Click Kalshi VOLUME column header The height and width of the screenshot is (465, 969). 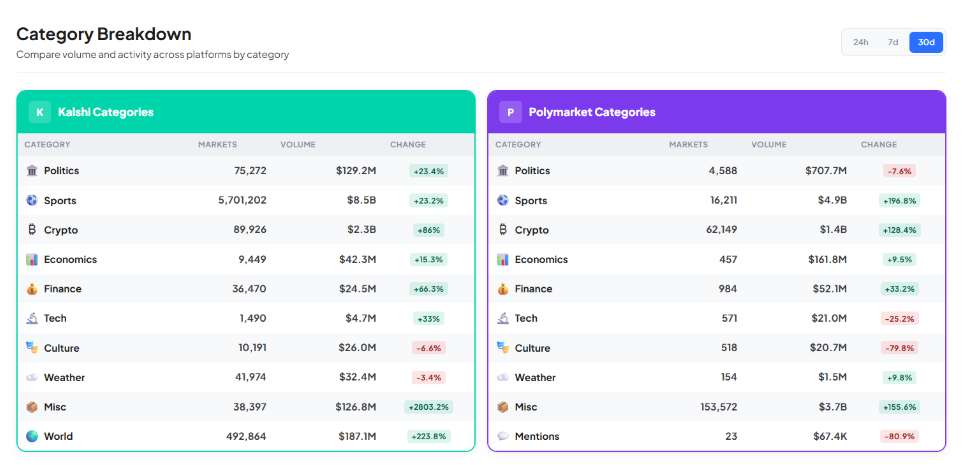pos(298,145)
